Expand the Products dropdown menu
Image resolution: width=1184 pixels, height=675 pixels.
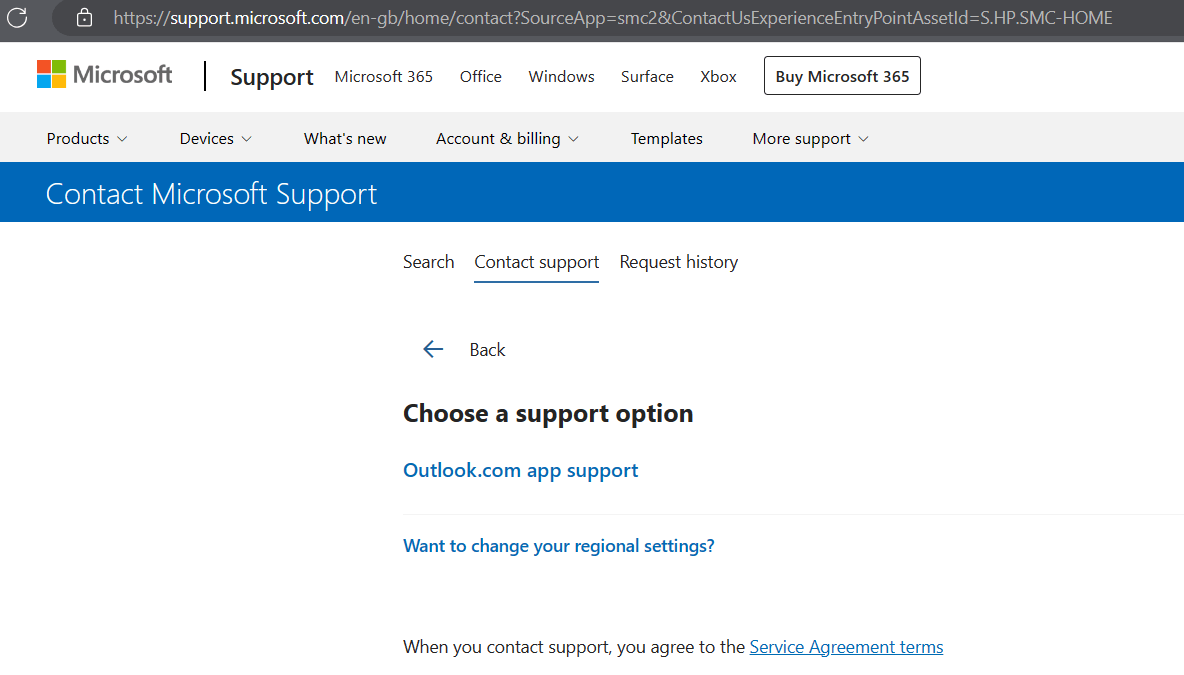pos(87,139)
